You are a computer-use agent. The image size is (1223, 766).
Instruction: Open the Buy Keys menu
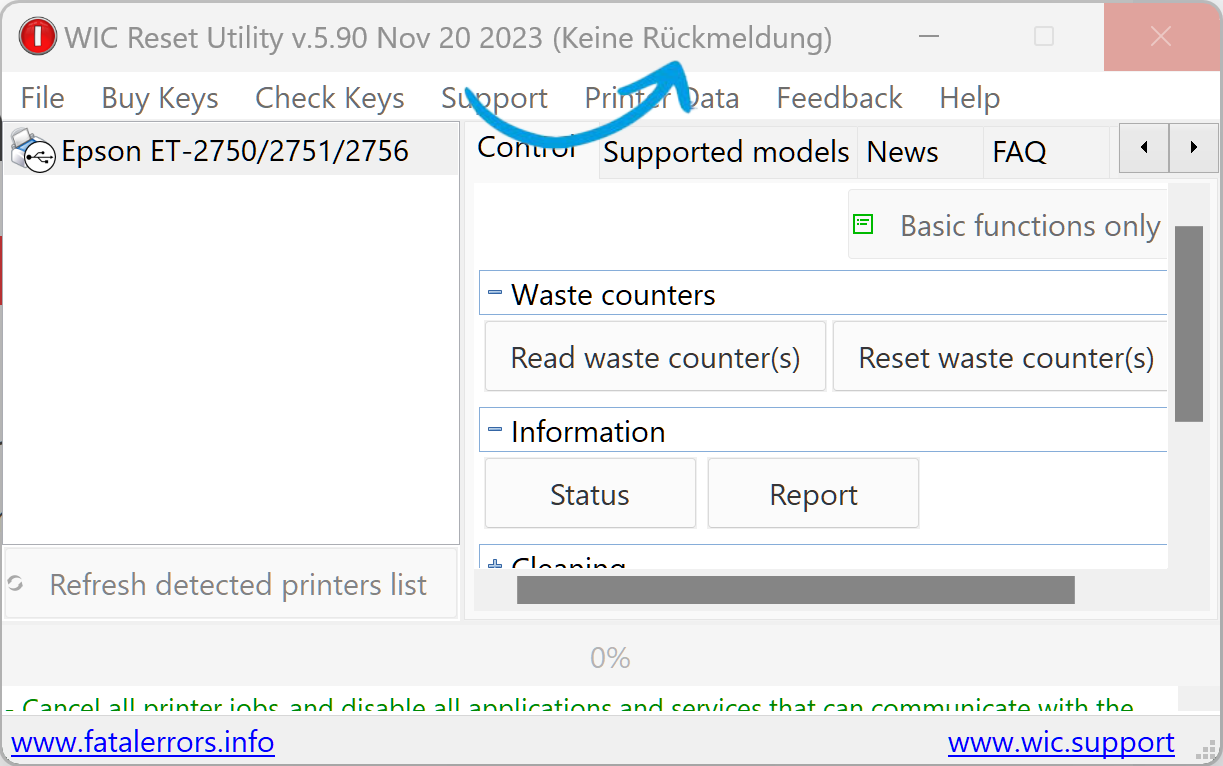(x=160, y=98)
